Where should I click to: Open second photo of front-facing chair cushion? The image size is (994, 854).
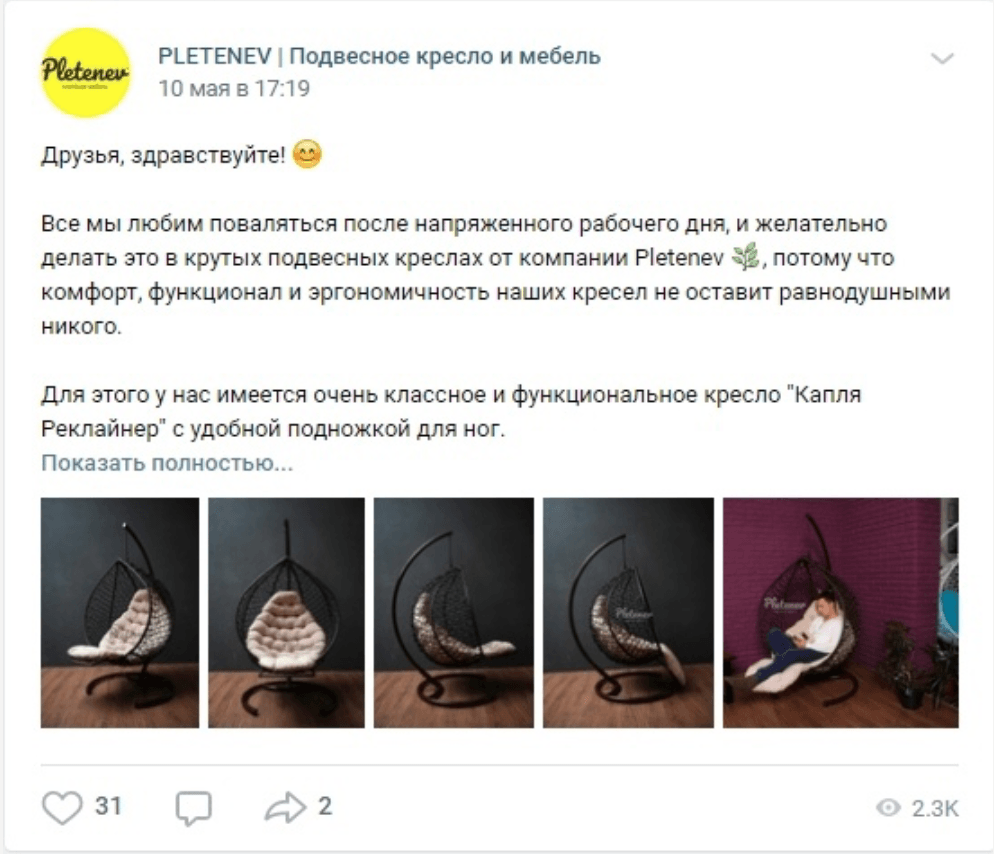click(x=287, y=612)
